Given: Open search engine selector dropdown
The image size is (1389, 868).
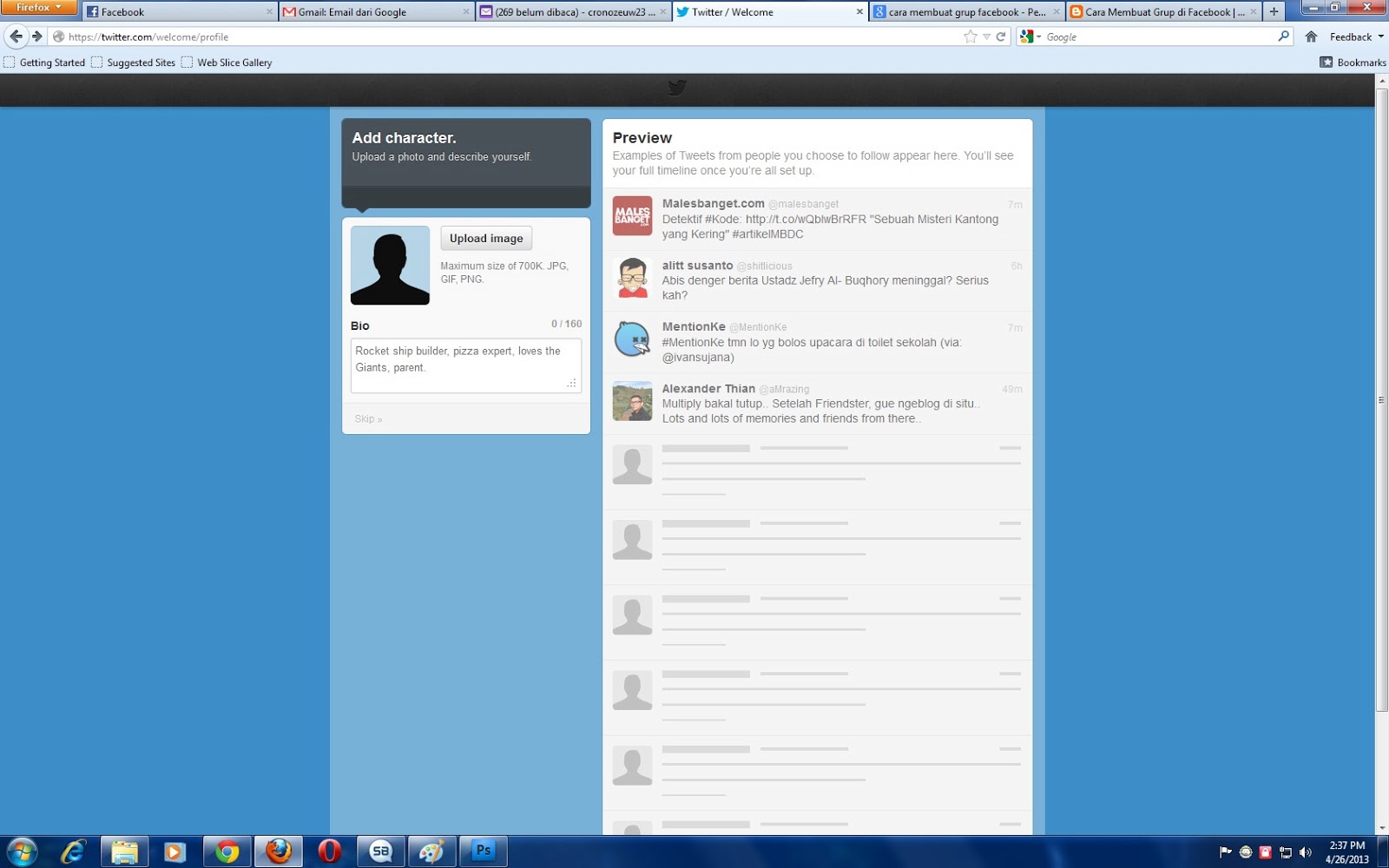Looking at the screenshot, I should click(x=1030, y=36).
